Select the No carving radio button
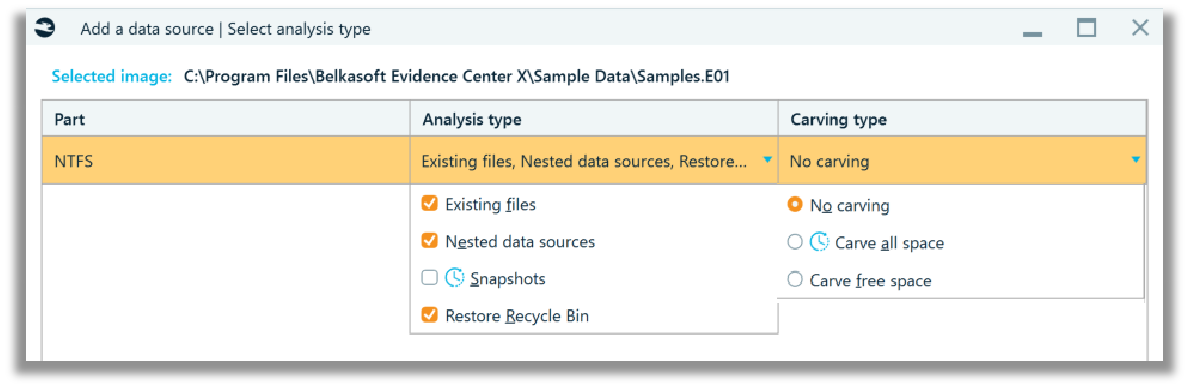The width and height of the screenshot is (1191, 389). 795,205
